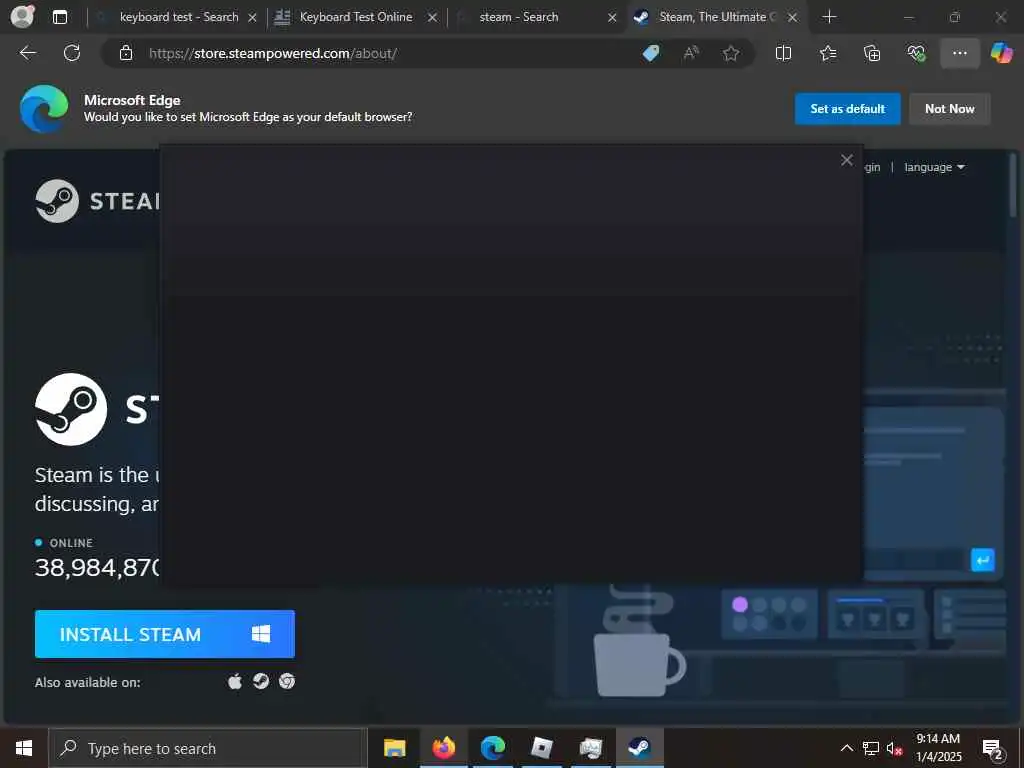Open Settings and more ellipsis menu
Image resolution: width=1024 pixels, height=768 pixels.
959,53
